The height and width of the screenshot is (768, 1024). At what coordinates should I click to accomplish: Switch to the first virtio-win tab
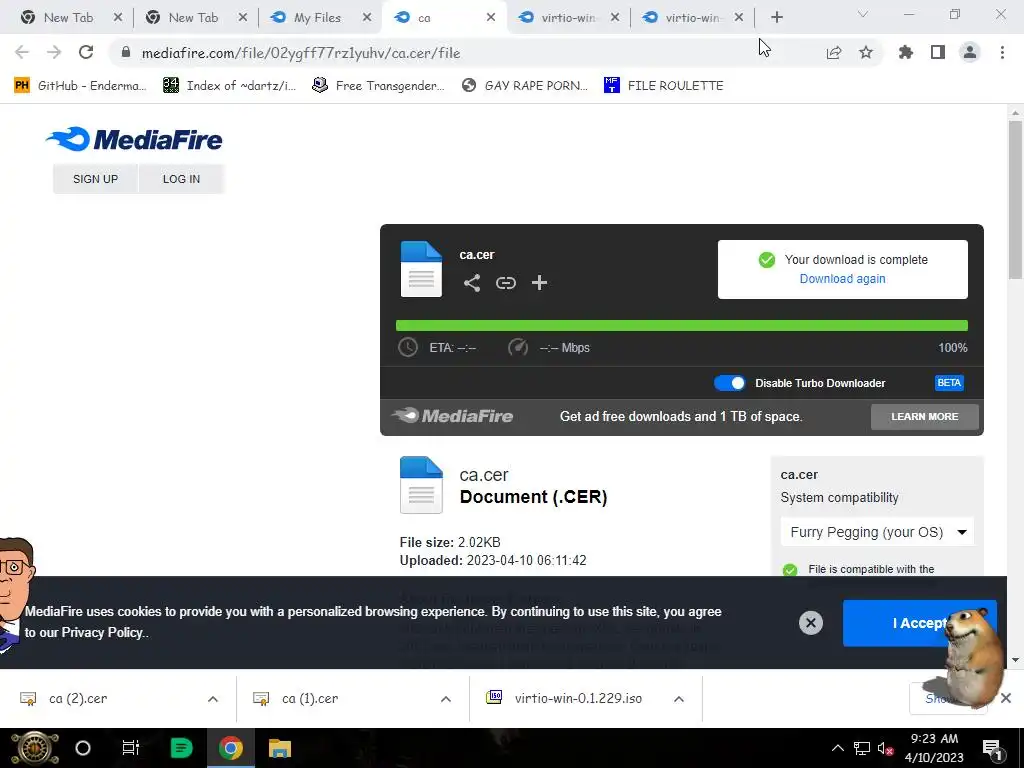pos(567,18)
